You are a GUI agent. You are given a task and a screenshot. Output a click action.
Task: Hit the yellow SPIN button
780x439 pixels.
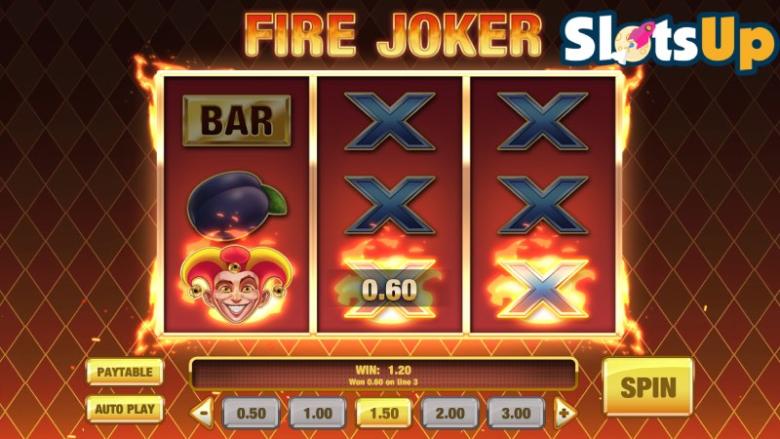(648, 387)
